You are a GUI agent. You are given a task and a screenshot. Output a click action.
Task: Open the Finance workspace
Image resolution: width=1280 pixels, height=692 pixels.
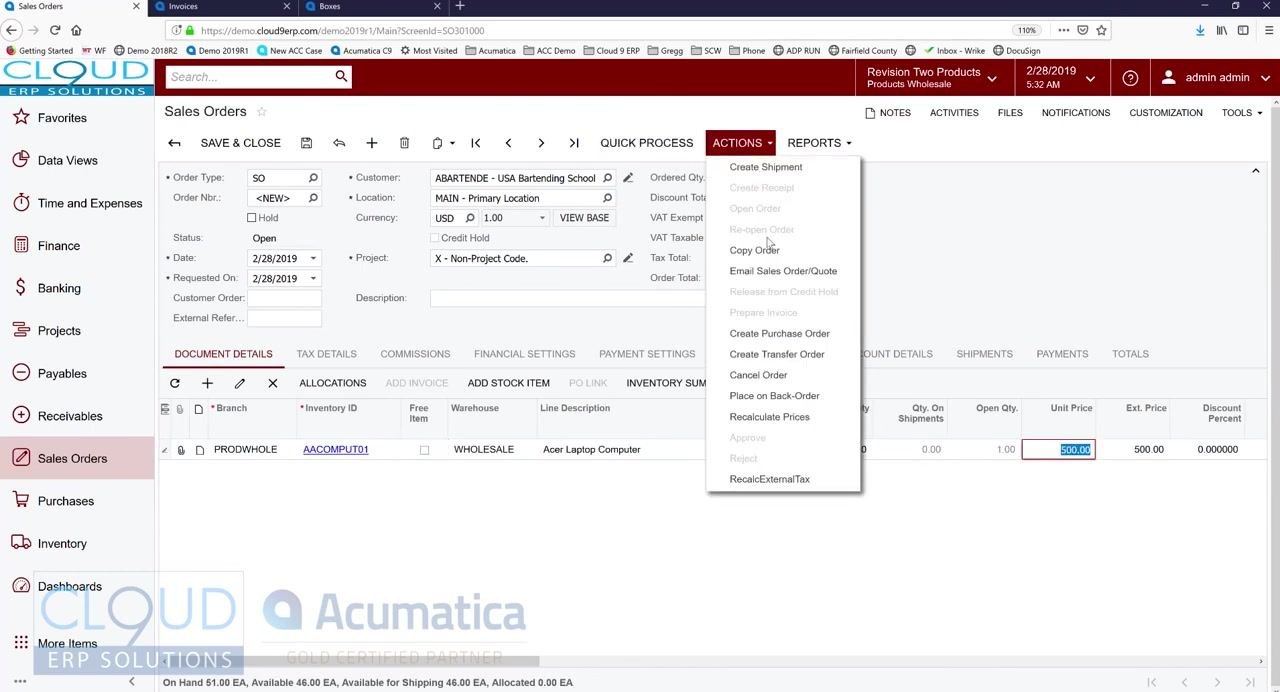pos(58,246)
